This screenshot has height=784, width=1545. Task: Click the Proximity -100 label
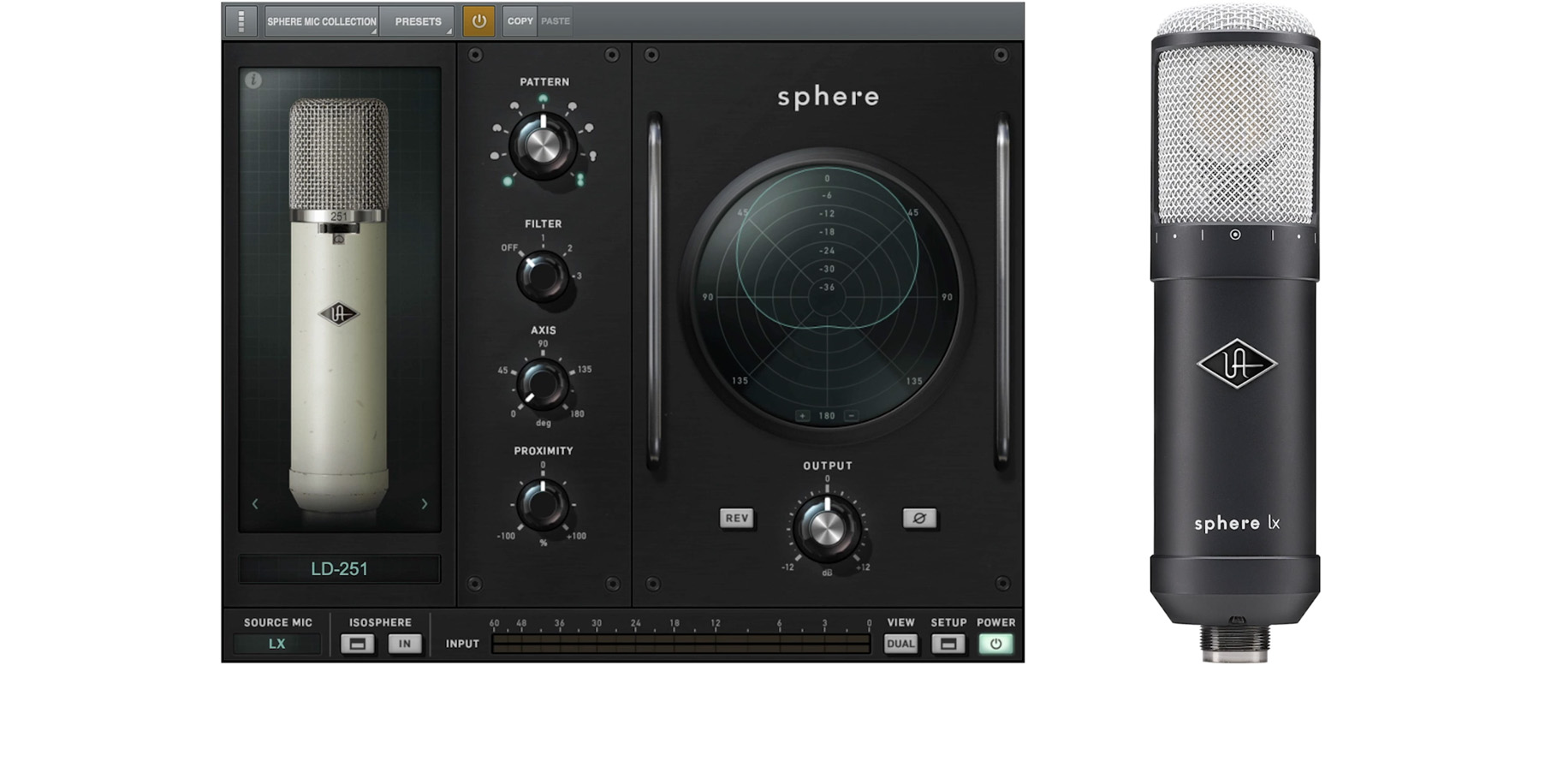(506, 537)
